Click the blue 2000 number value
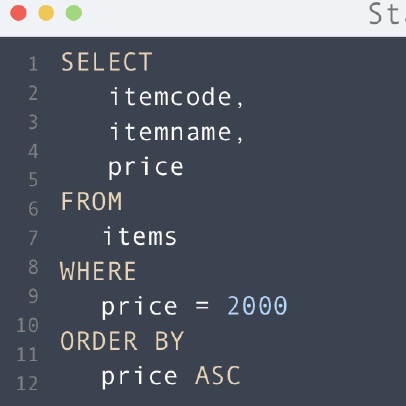The width and height of the screenshot is (406, 406). pyautogui.click(x=257, y=306)
